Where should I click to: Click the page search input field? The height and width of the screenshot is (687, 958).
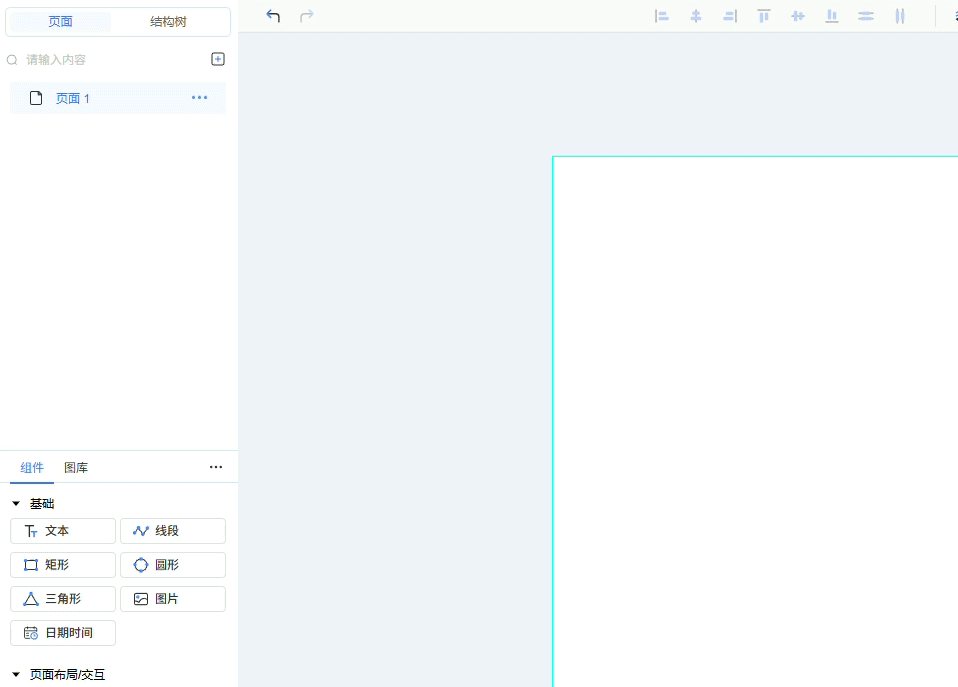pos(110,60)
